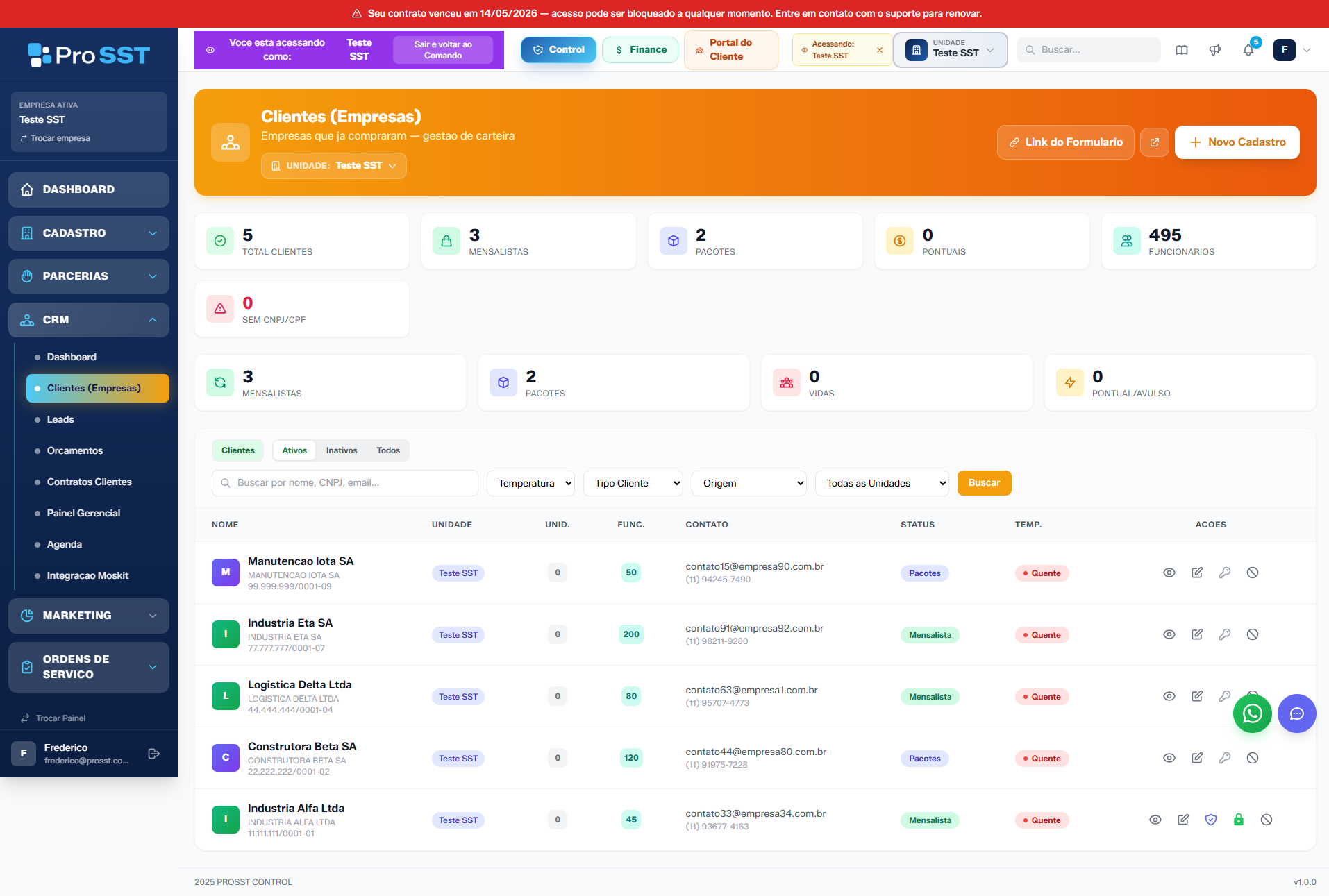Open the notifications bell
Image resolution: width=1329 pixels, height=896 pixels.
(x=1248, y=50)
